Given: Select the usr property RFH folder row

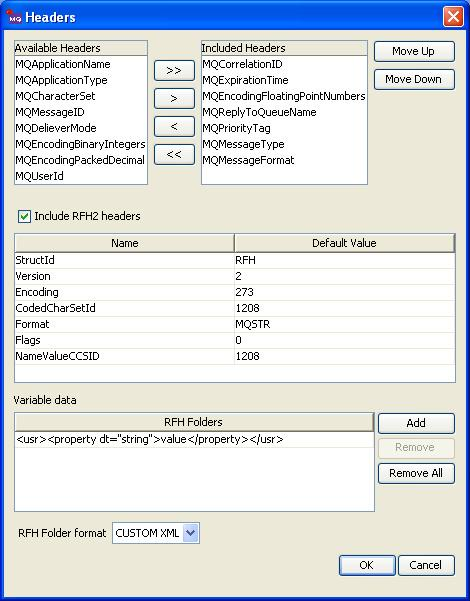Looking at the screenshot, I should point(194,440).
